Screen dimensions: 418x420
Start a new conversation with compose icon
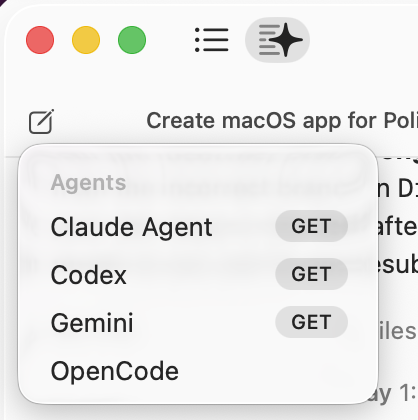click(41, 121)
